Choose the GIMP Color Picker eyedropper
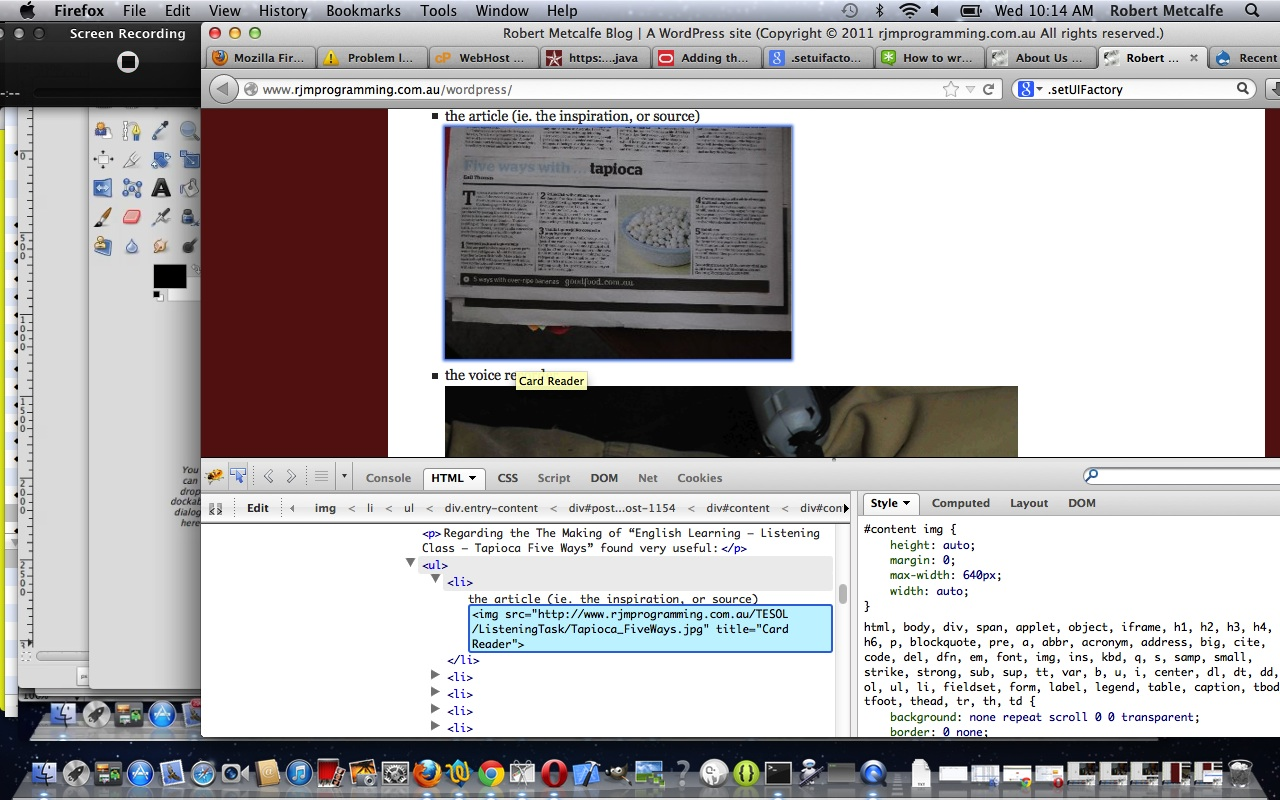Image resolution: width=1280 pixels, height=800 pixels. pyautogui.click(x=160, y=131)
